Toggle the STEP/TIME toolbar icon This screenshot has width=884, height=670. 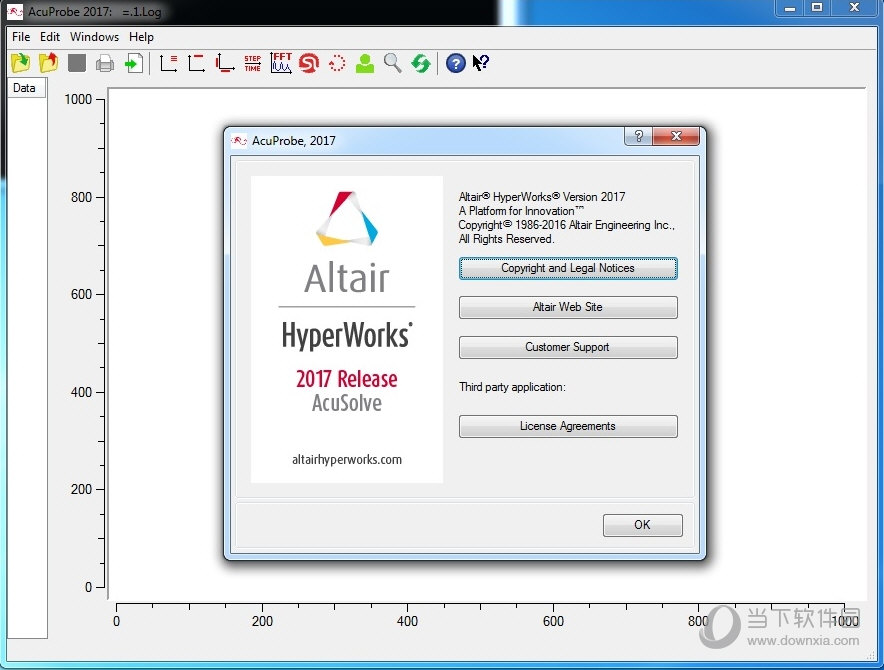coord(253,63)
